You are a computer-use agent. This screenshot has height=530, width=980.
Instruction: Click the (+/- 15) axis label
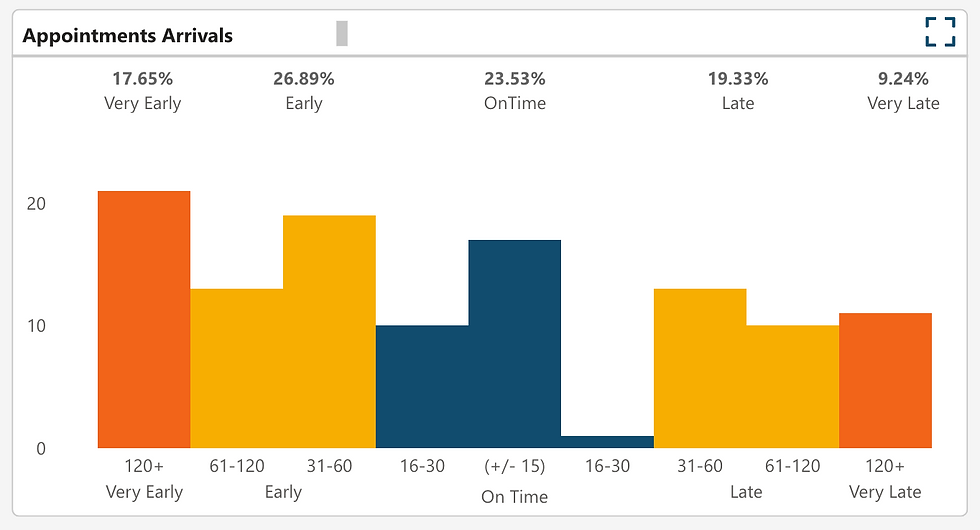(x=514, y=466)
